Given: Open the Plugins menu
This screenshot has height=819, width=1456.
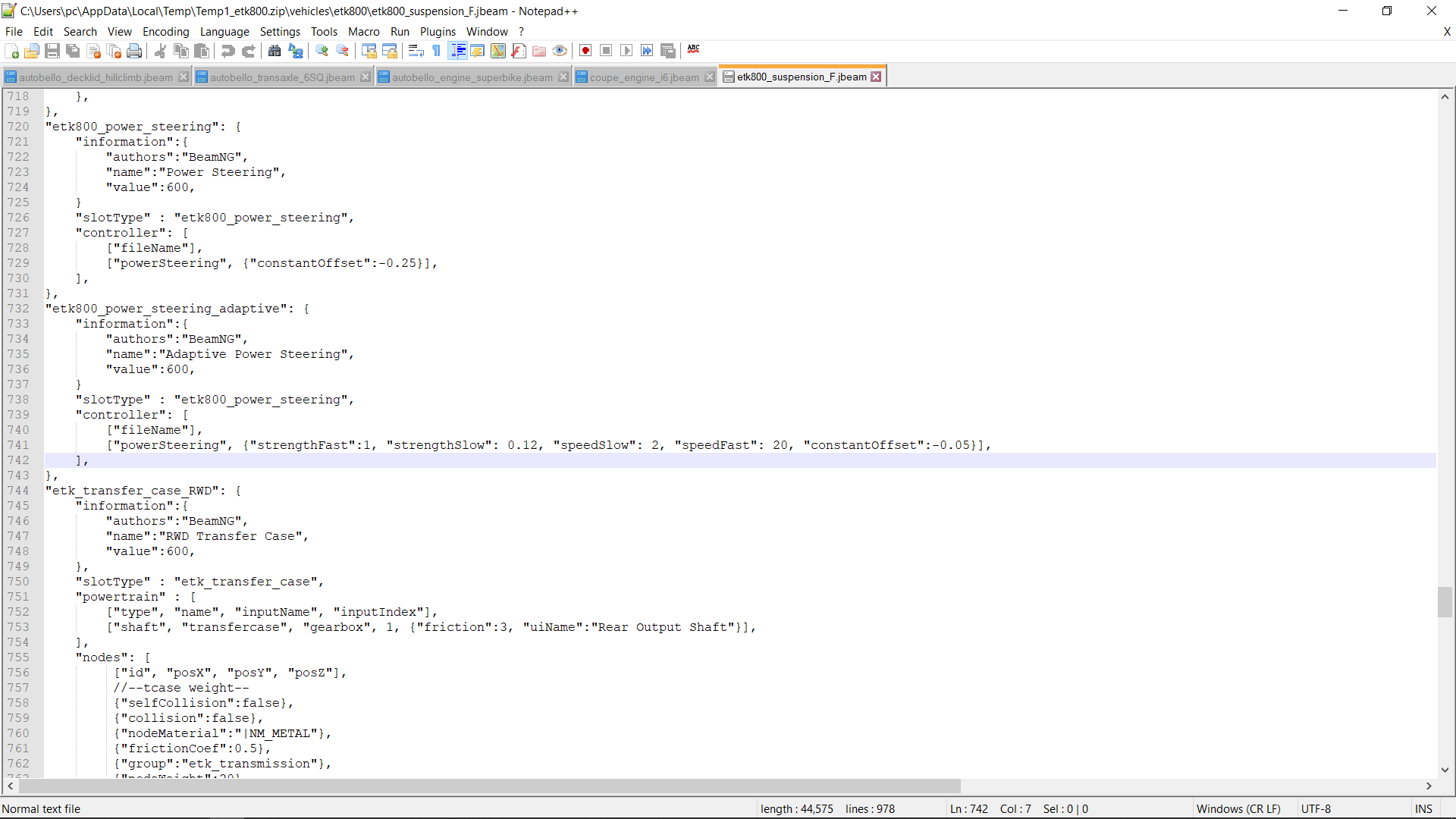Looking at the screenshot, I should point(438,32).
